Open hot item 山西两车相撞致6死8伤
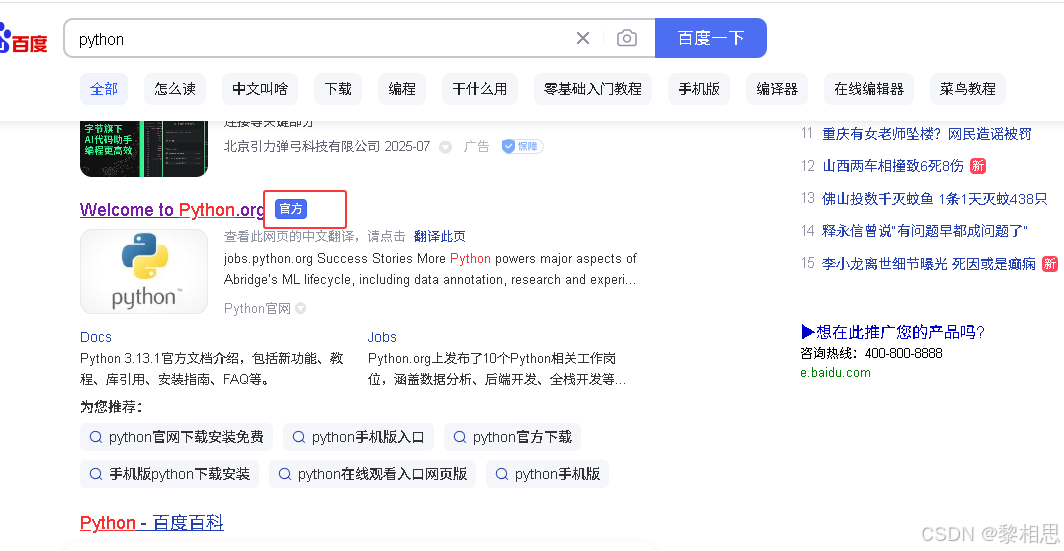 (x=892, y=166)
